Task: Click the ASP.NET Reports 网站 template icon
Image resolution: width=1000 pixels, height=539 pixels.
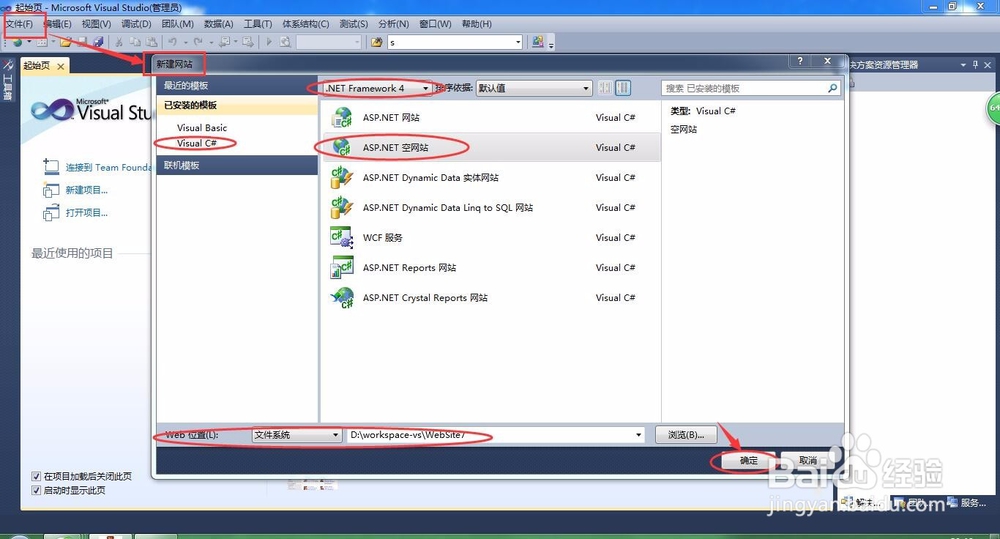Action: click(342, 267)
